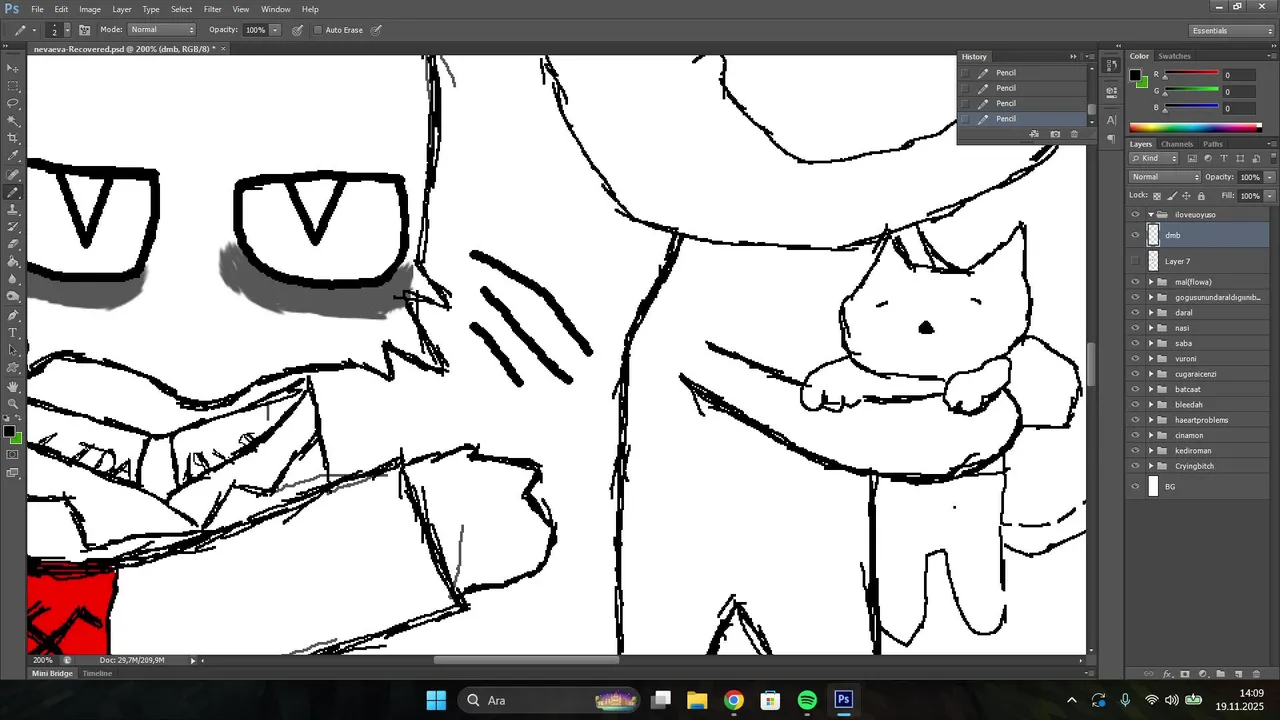Lock layer position
The image size is (1280, 720).
click(x=1187, y=196)
